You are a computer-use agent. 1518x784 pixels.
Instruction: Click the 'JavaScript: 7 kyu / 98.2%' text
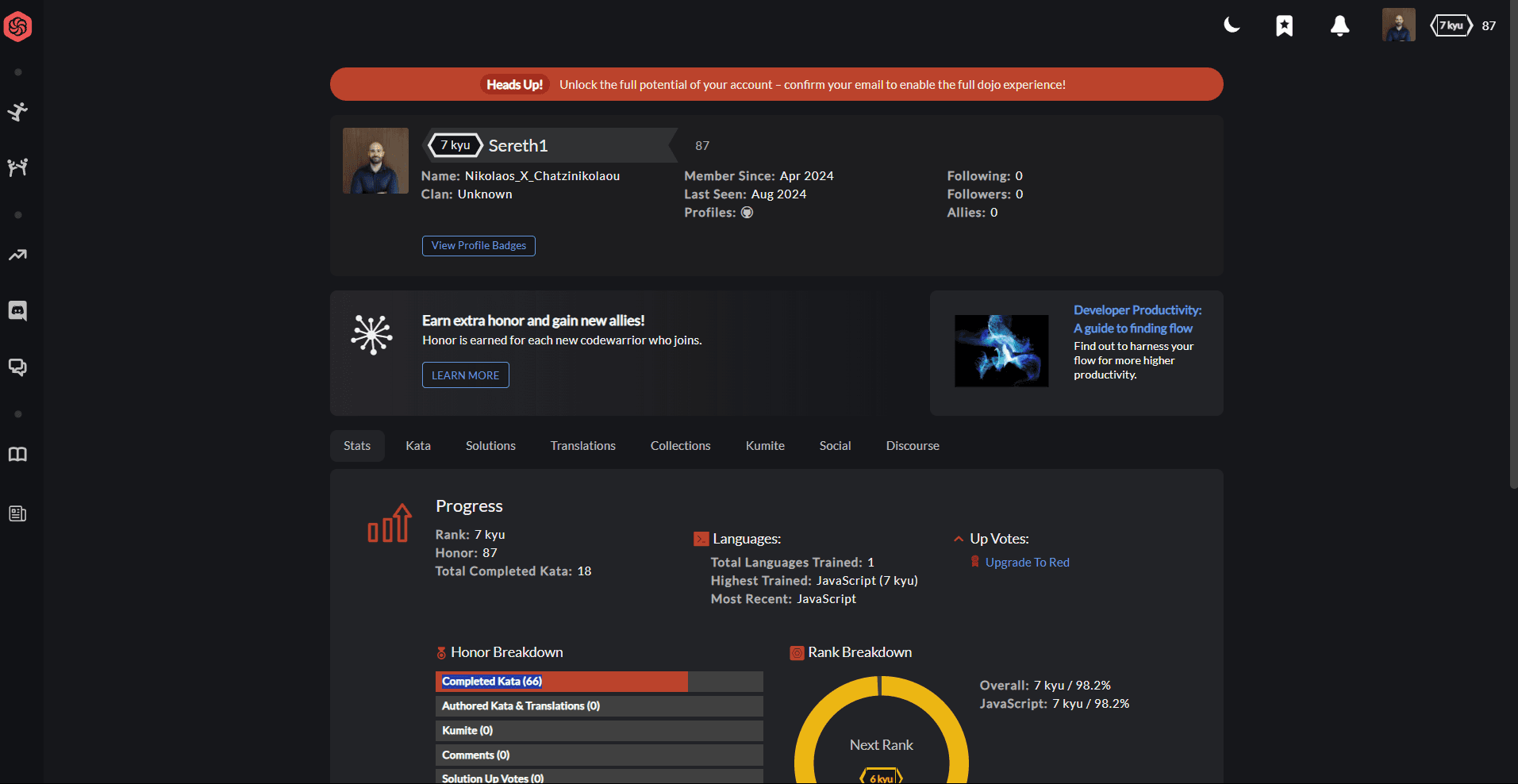tap(1055, 704)
